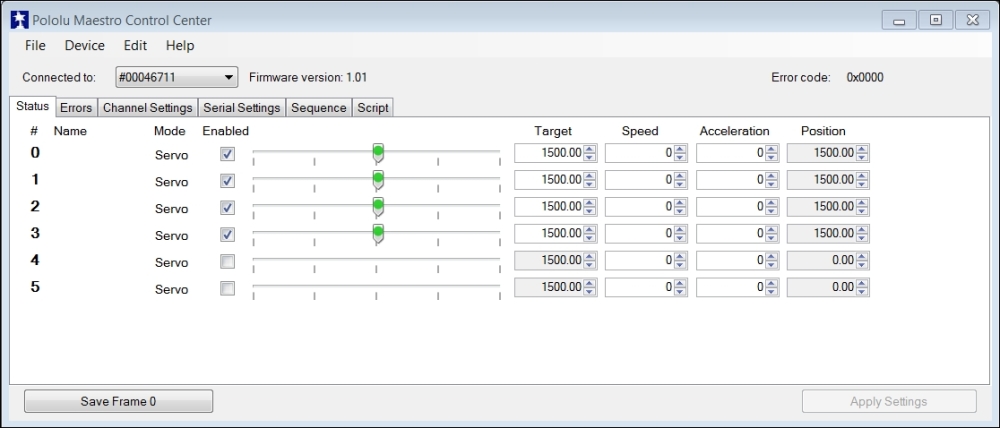Click the Error code 0x0000 value
This screenshot has height=428, width=1000.
[x=865, y=77]
